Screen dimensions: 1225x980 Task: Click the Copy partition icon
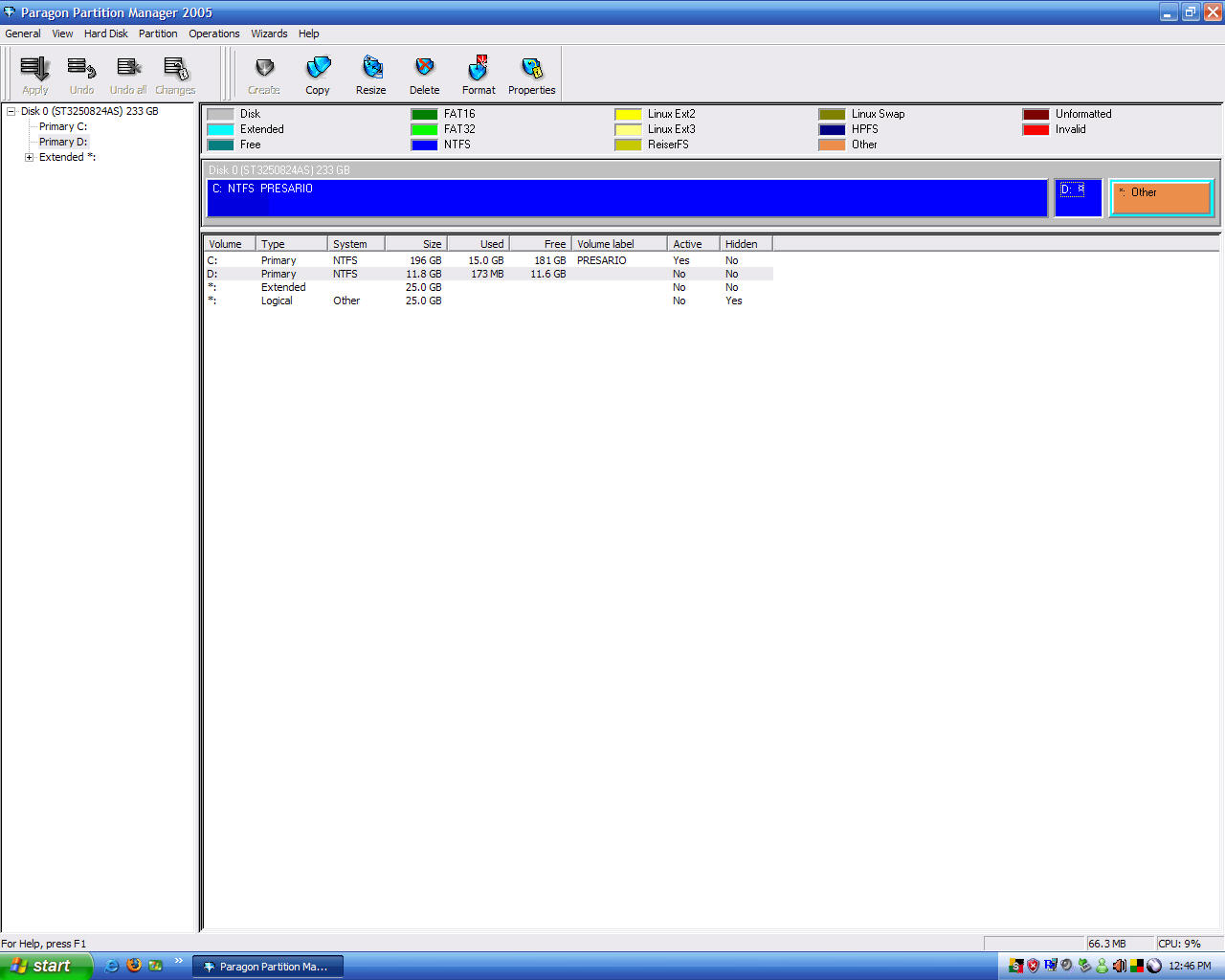(318, 69)
